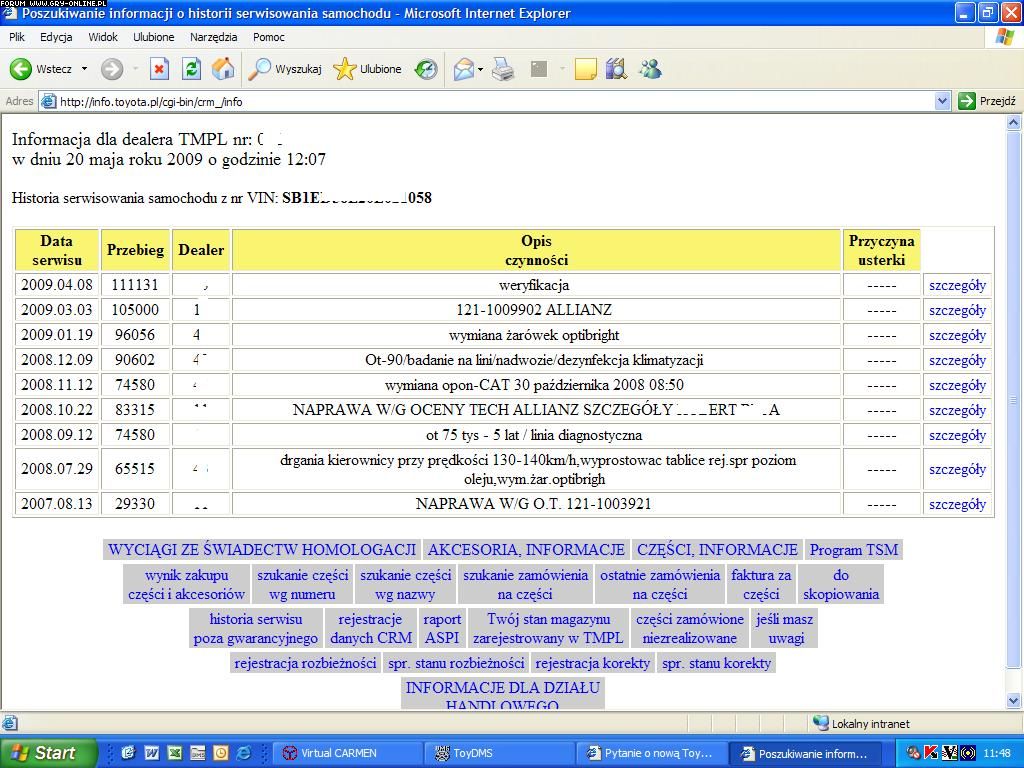
Task: Open the Ulubione menu
Action: tap(153, 37)
